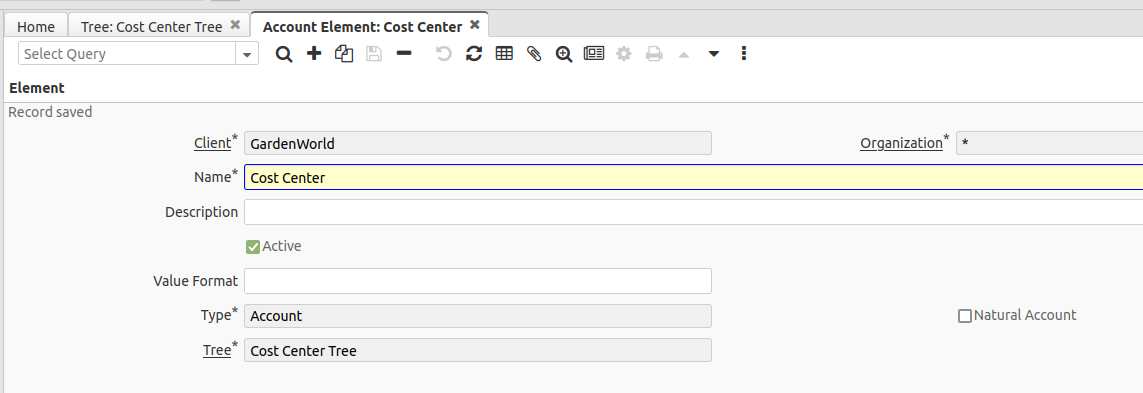This screenshot has height=393, width=1143.
Task: Select Account Element: Cost Center tab
Action: coord(362,26)
